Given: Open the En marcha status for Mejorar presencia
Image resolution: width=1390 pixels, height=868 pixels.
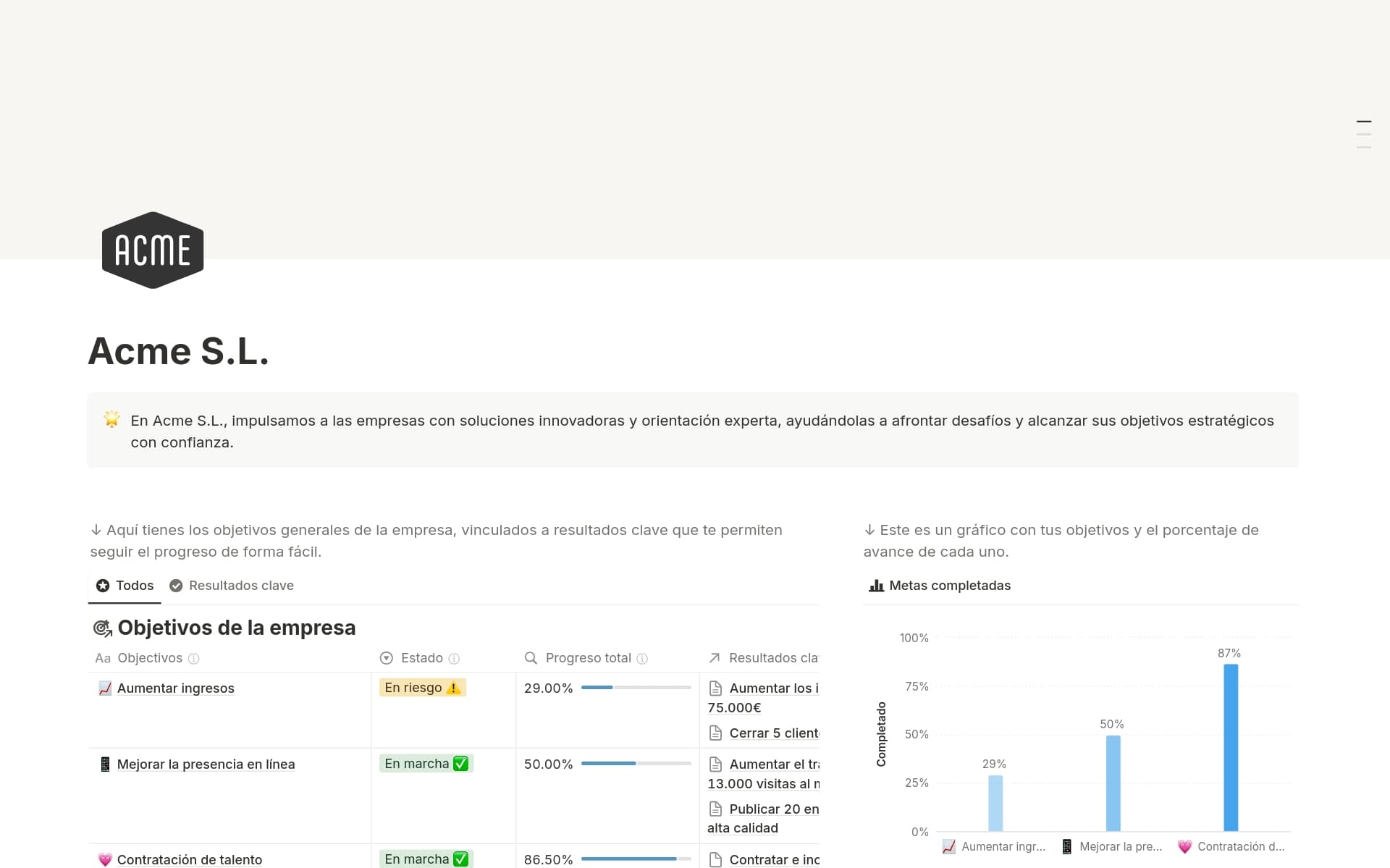Looking at the screenshot, I should point(426,763).
